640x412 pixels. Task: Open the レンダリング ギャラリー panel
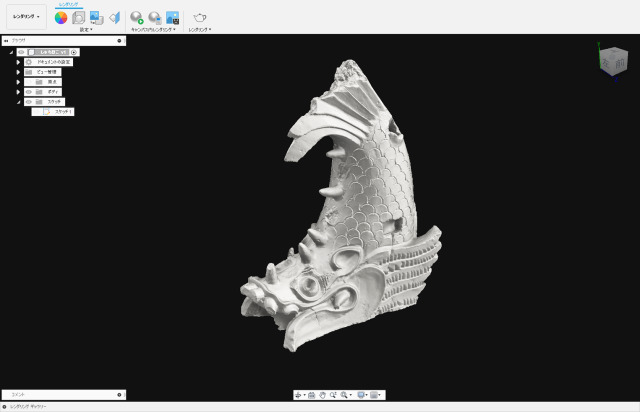30,407
